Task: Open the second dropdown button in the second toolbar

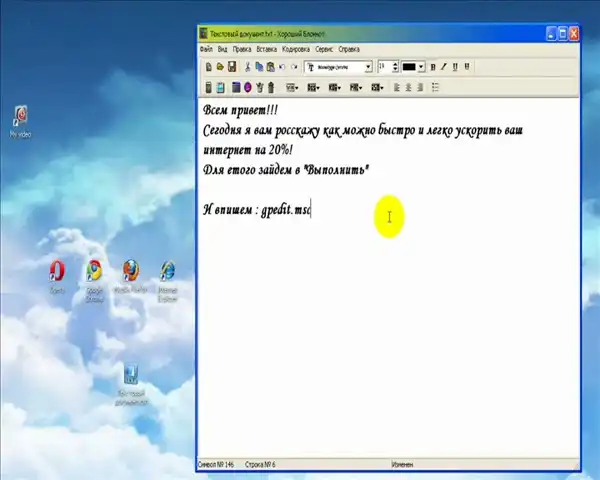Action: (x=313, y=88)
